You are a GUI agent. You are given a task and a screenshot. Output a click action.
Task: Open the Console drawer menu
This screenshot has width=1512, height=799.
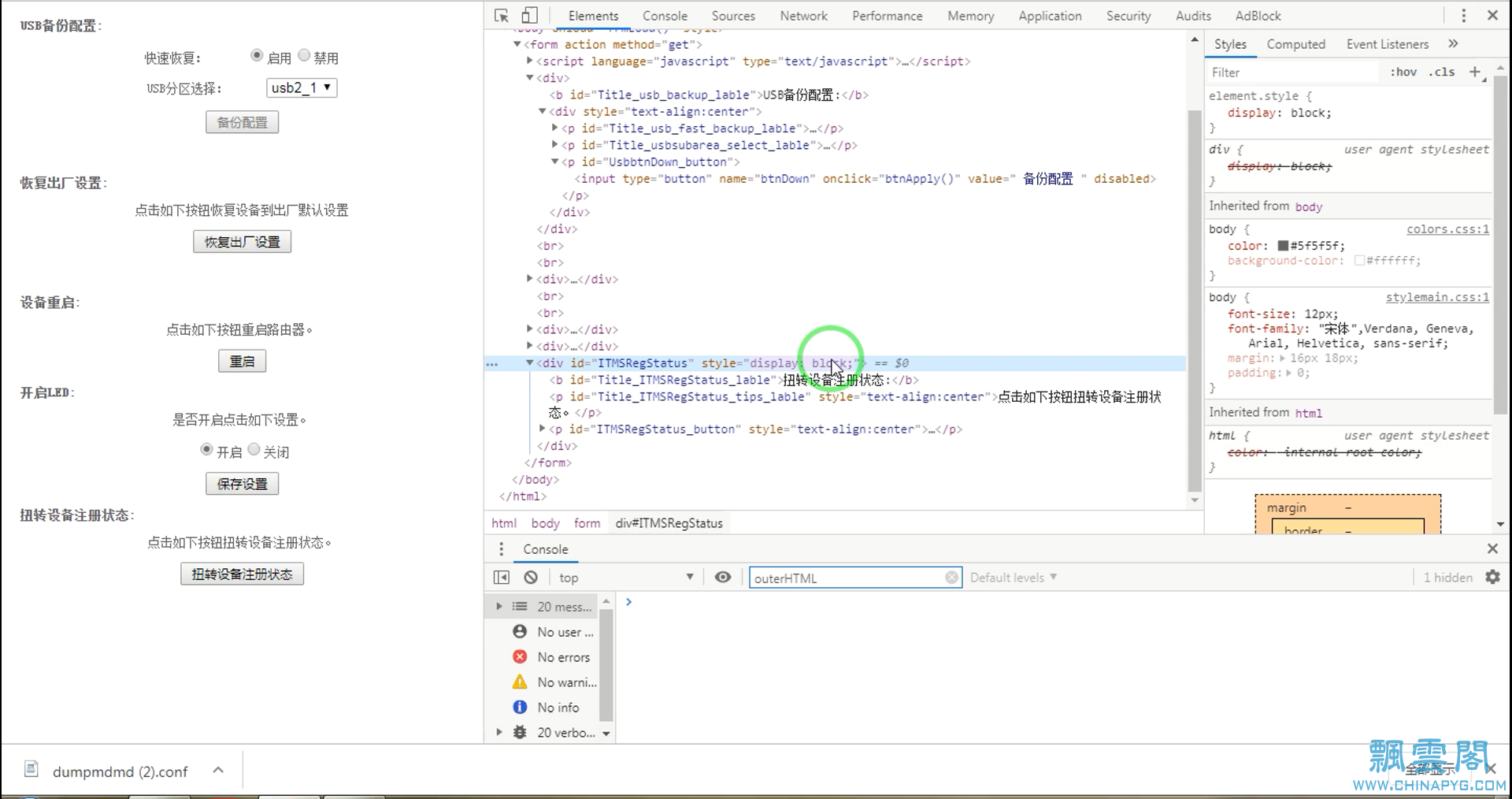tap(501, 549)
